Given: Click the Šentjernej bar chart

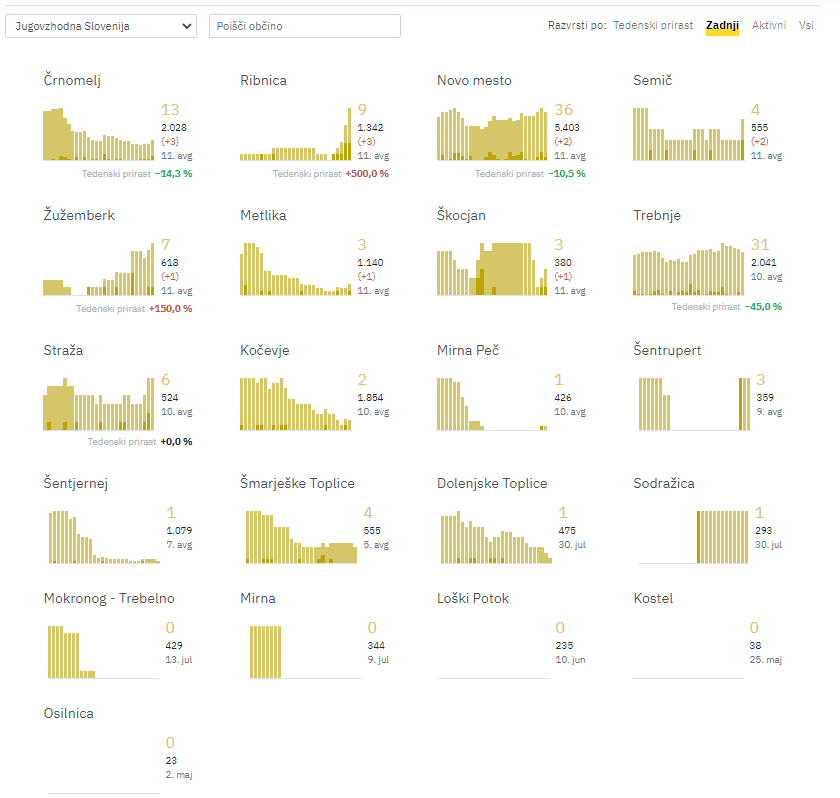Looking at the screenshot, I should pos(104,537).
